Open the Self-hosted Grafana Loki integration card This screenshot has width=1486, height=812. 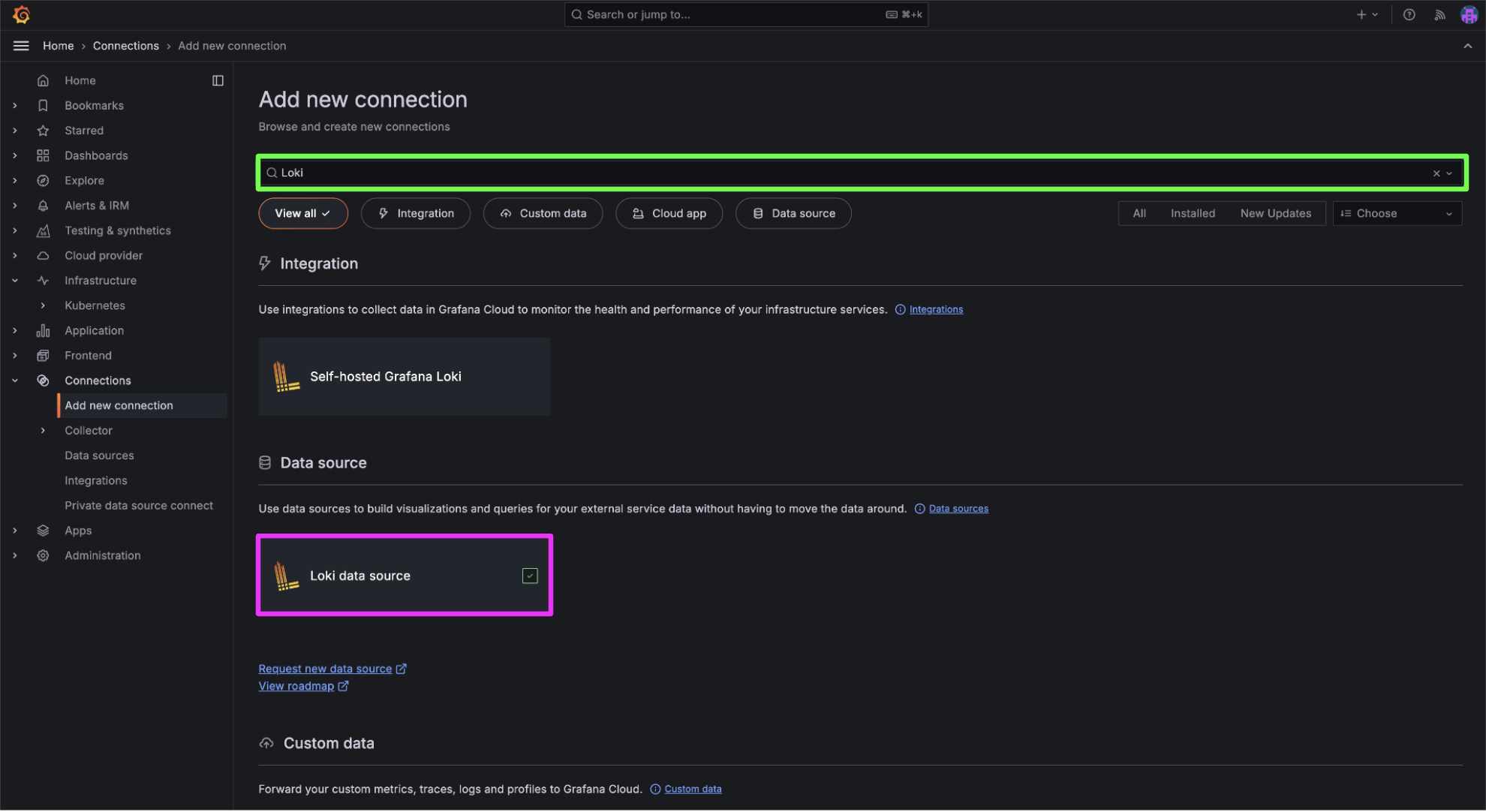(x=404, y=377)
